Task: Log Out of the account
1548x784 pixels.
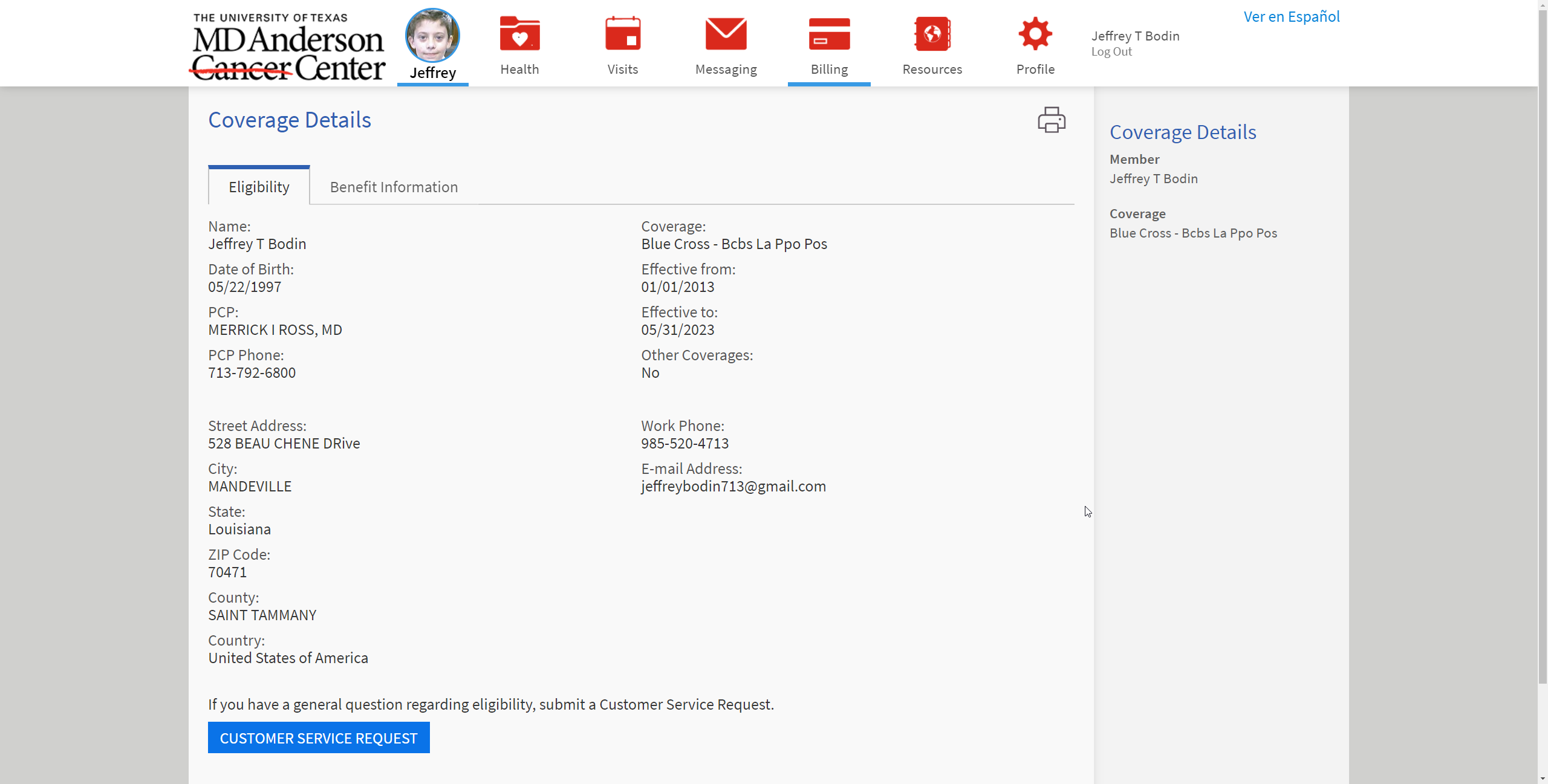Action: click(1111, 52)
